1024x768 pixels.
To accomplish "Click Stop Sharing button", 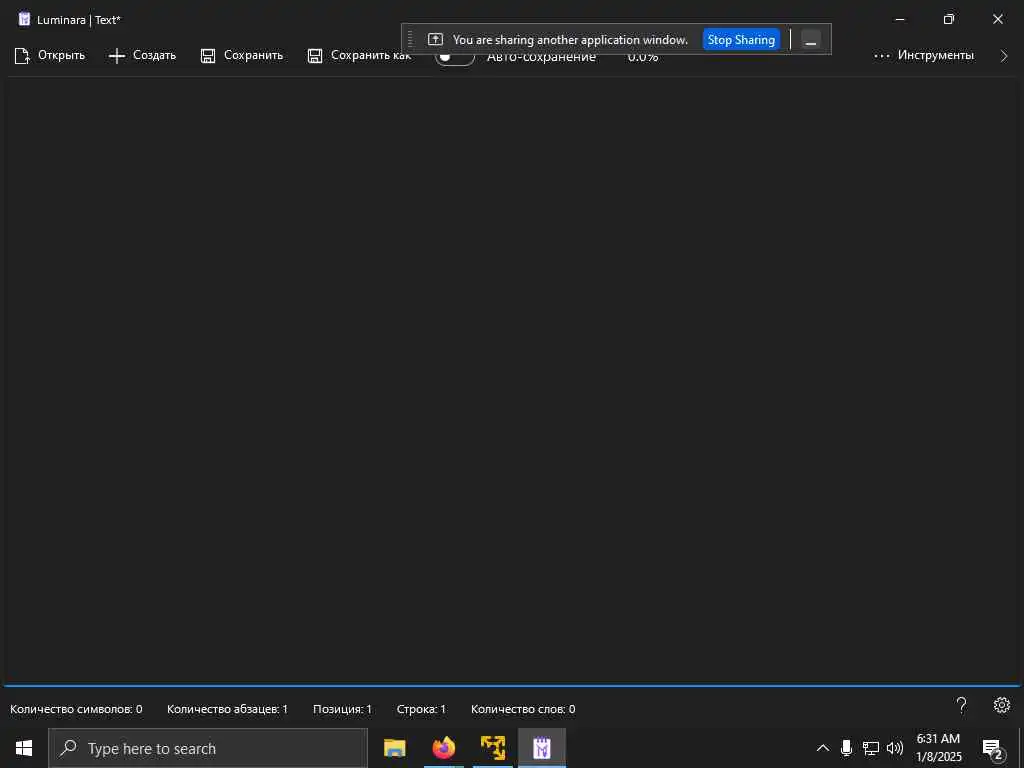I will tap(741, 40).
